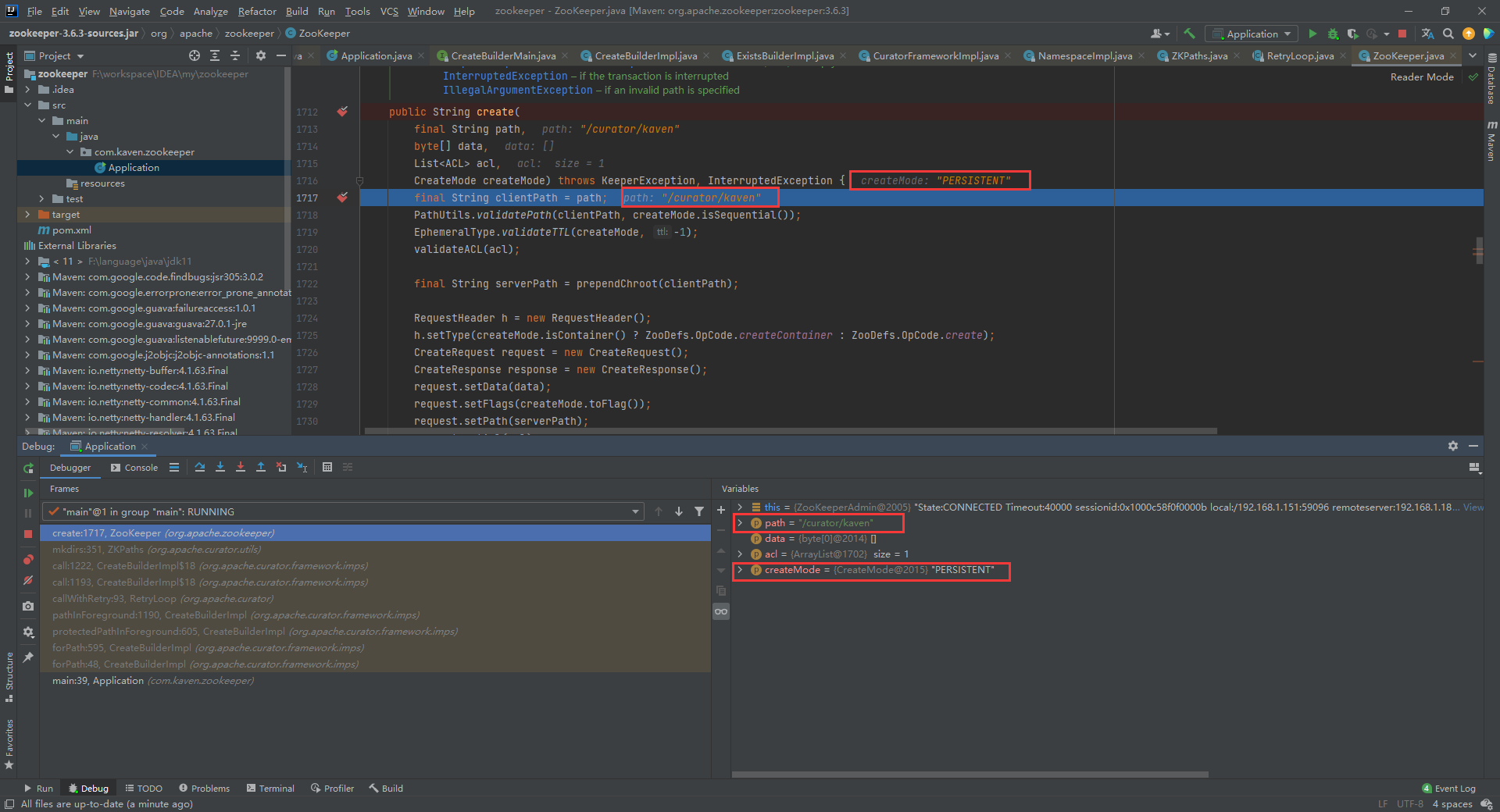Switch to the Console tab
1500x812 pixels.
pyautogui.click(x=134, y=468)
